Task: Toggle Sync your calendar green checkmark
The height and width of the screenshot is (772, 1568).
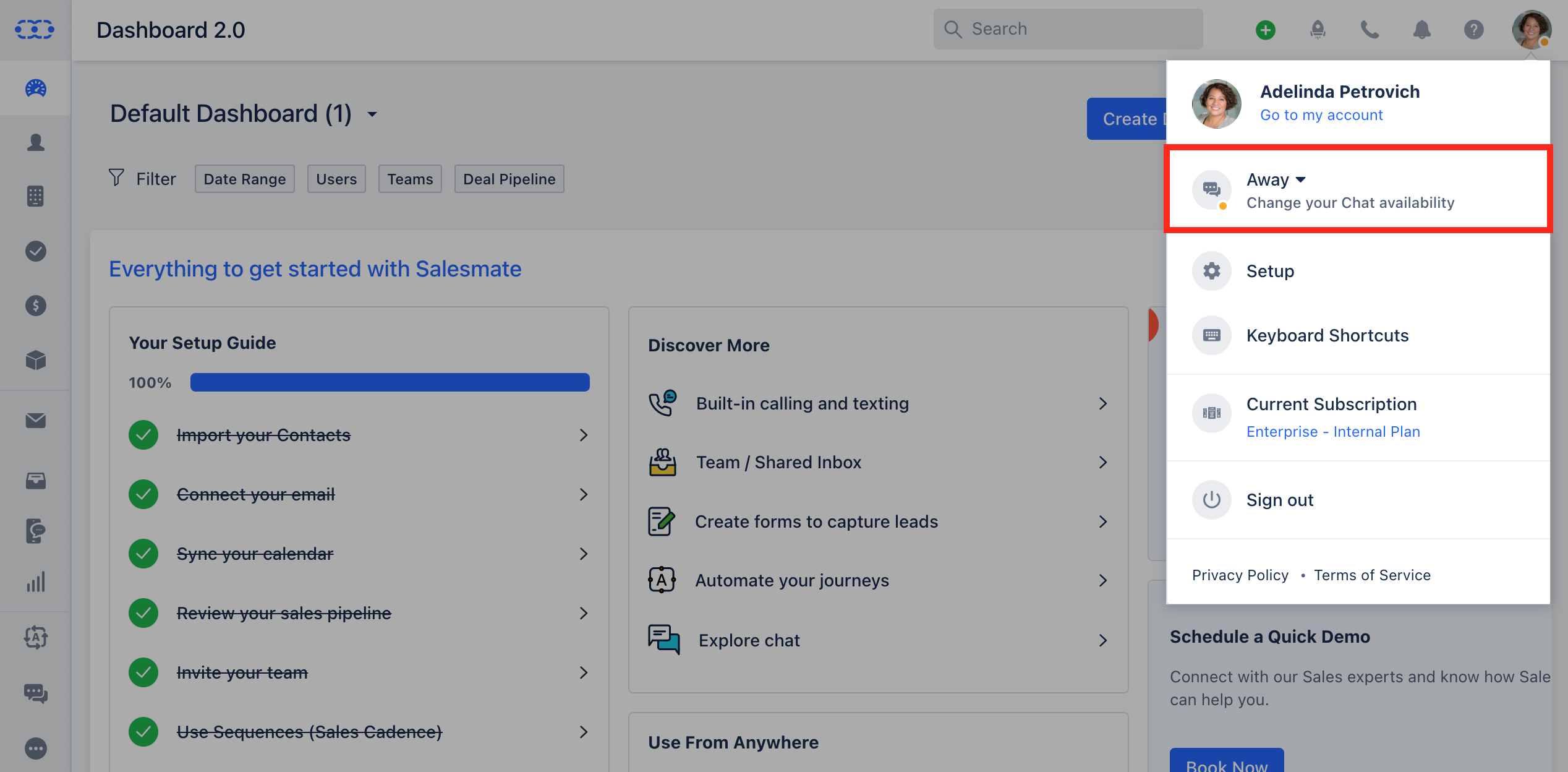Action: 143,554
